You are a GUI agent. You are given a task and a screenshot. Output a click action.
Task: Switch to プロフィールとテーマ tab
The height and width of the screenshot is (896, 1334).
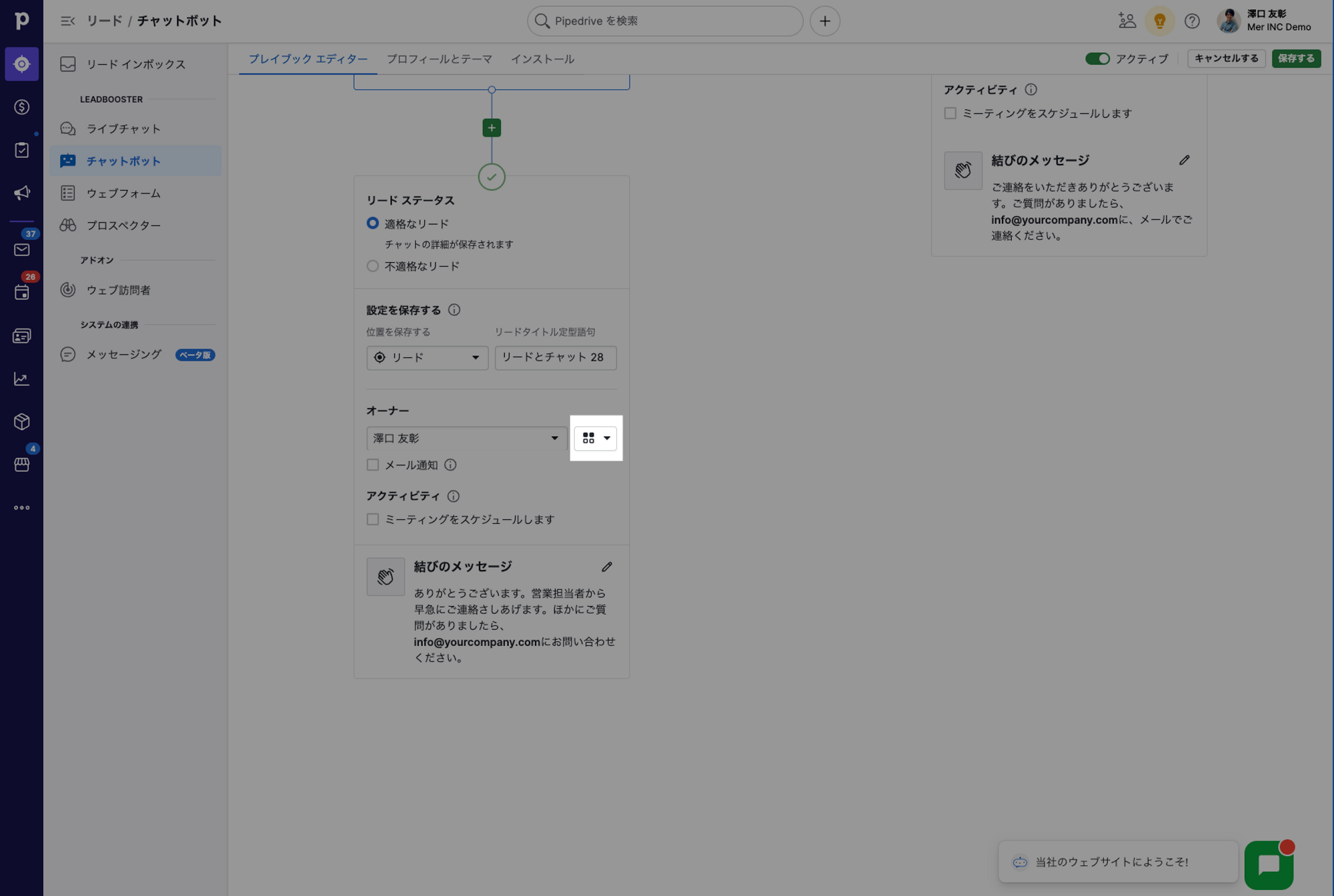point(439,59)
